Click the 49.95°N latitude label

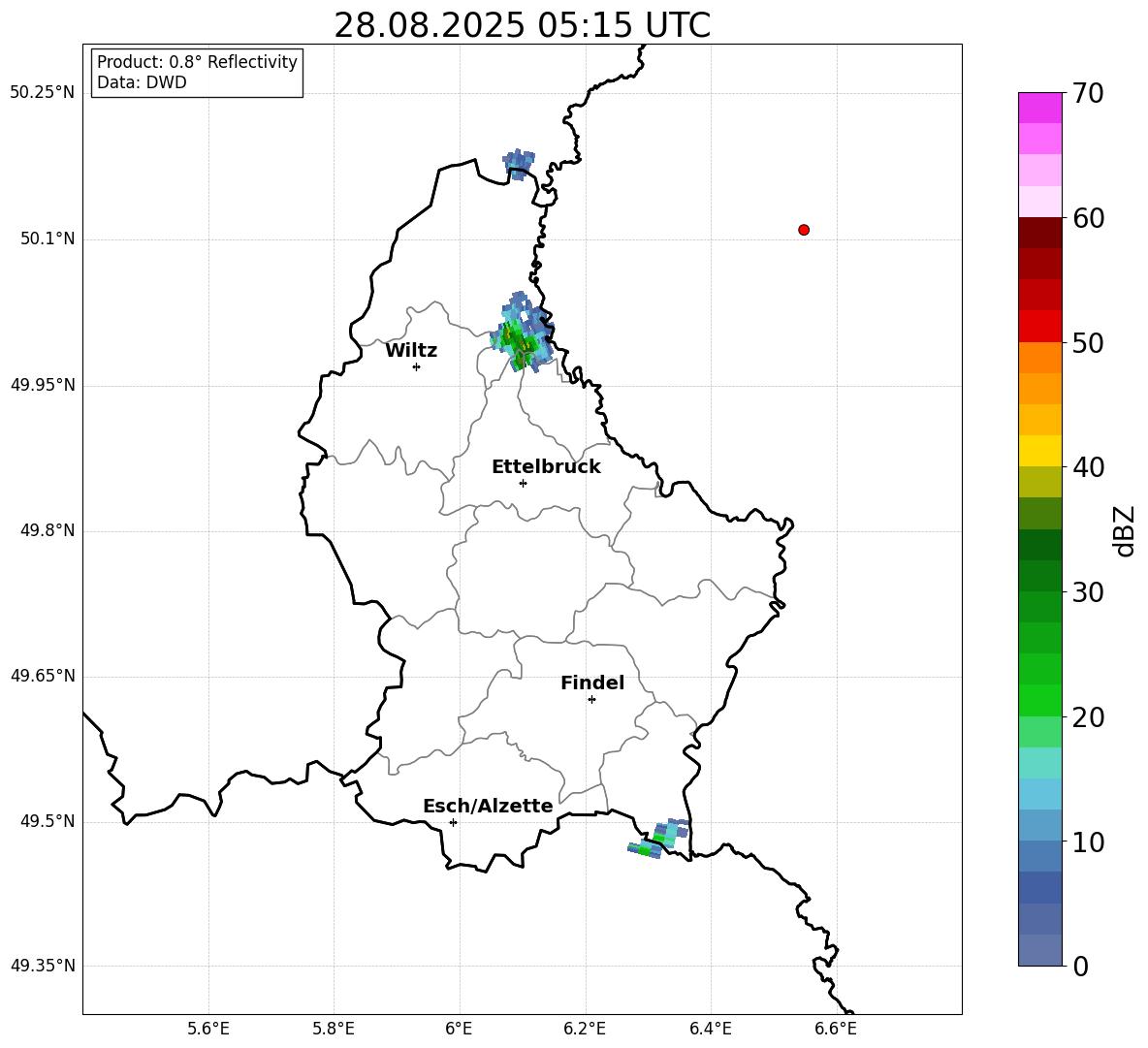[x=43, y=385]
